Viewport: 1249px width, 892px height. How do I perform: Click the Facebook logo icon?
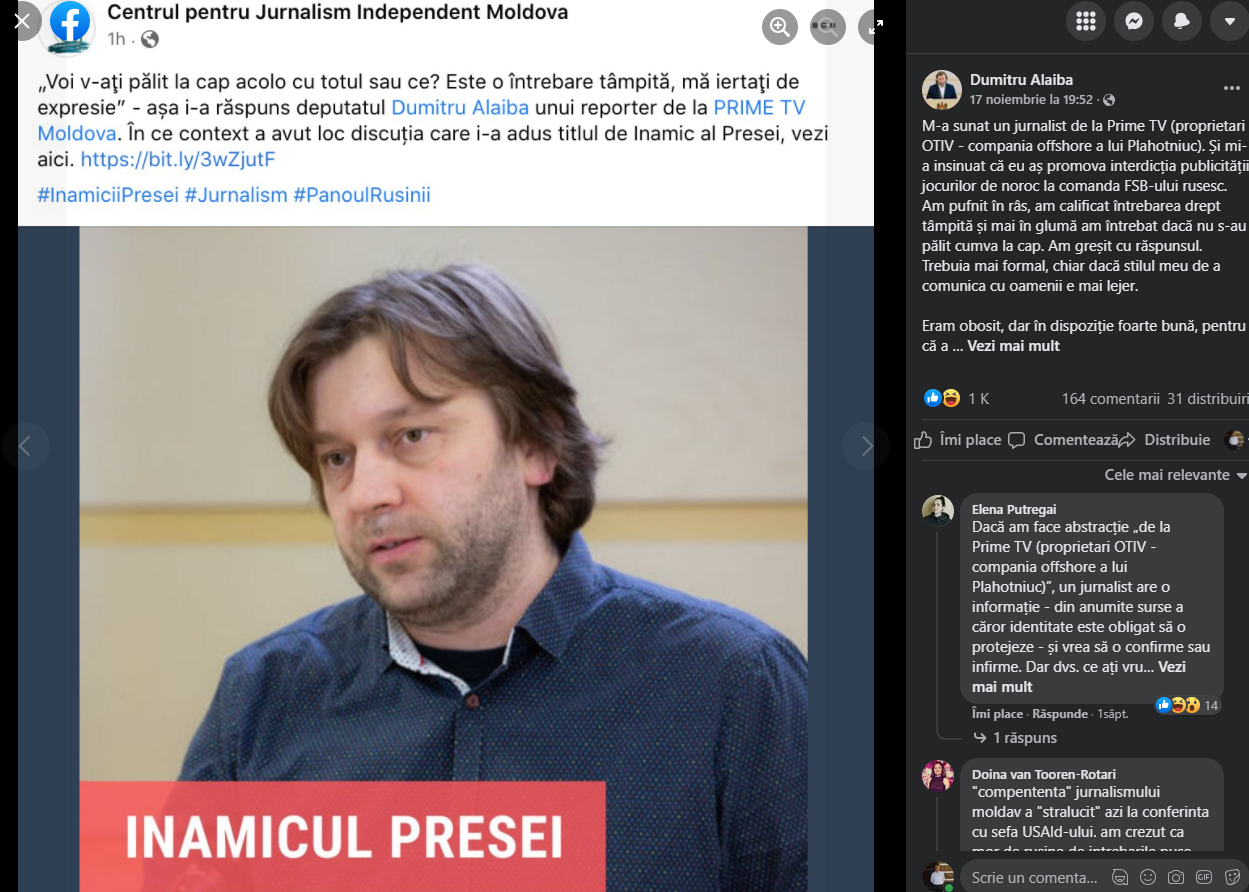pyautogui.click(x=70, y=22)
